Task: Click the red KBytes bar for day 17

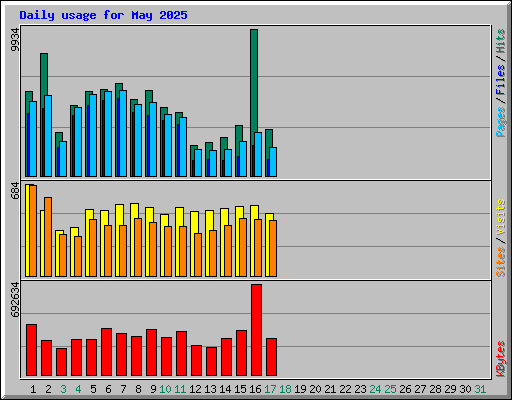Action: (x=271, y=357)
